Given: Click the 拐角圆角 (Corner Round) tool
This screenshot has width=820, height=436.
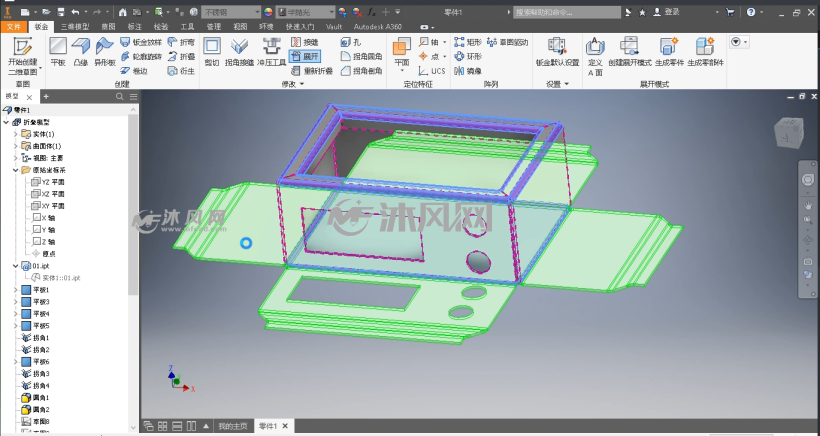Looking at the screenshot, I should 361,56.
